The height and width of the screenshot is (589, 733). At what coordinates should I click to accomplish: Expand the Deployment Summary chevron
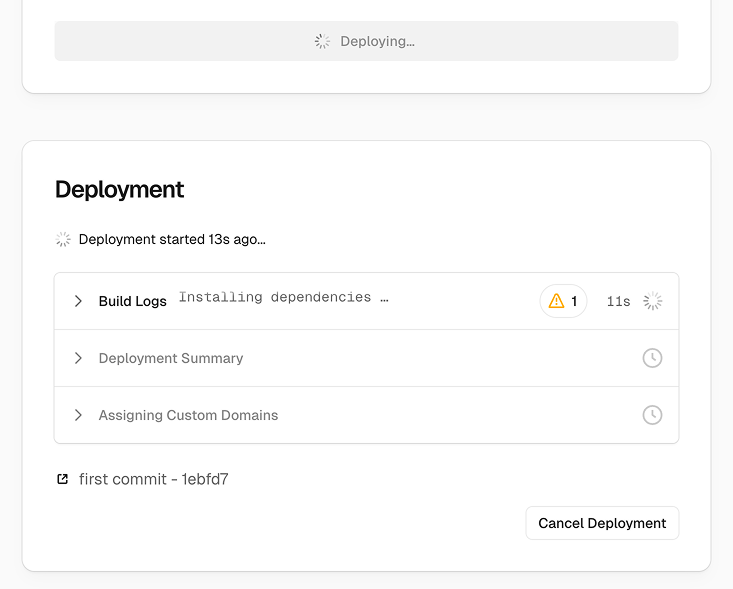pyautogui.click(x=78, y=358)
